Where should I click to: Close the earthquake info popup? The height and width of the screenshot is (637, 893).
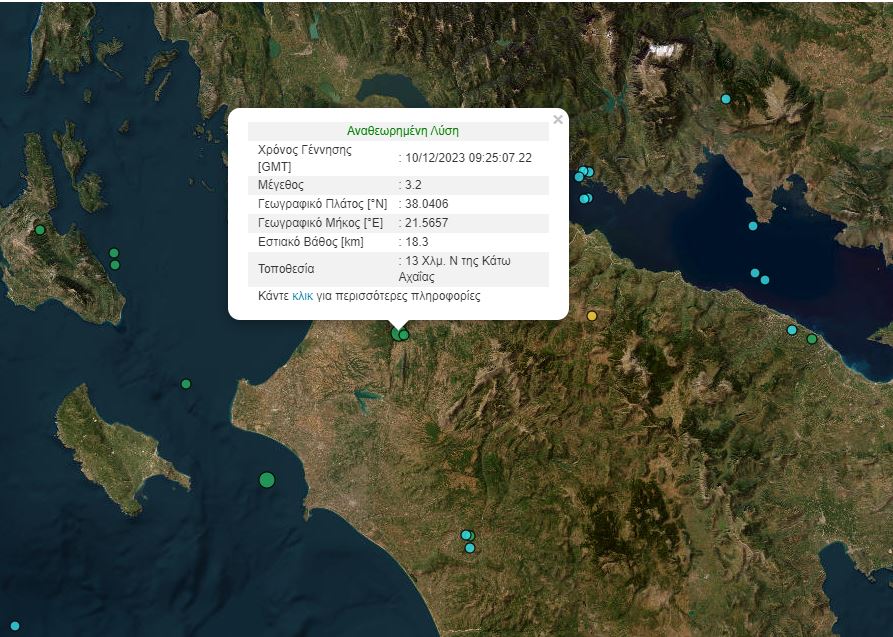click(558, 120)
